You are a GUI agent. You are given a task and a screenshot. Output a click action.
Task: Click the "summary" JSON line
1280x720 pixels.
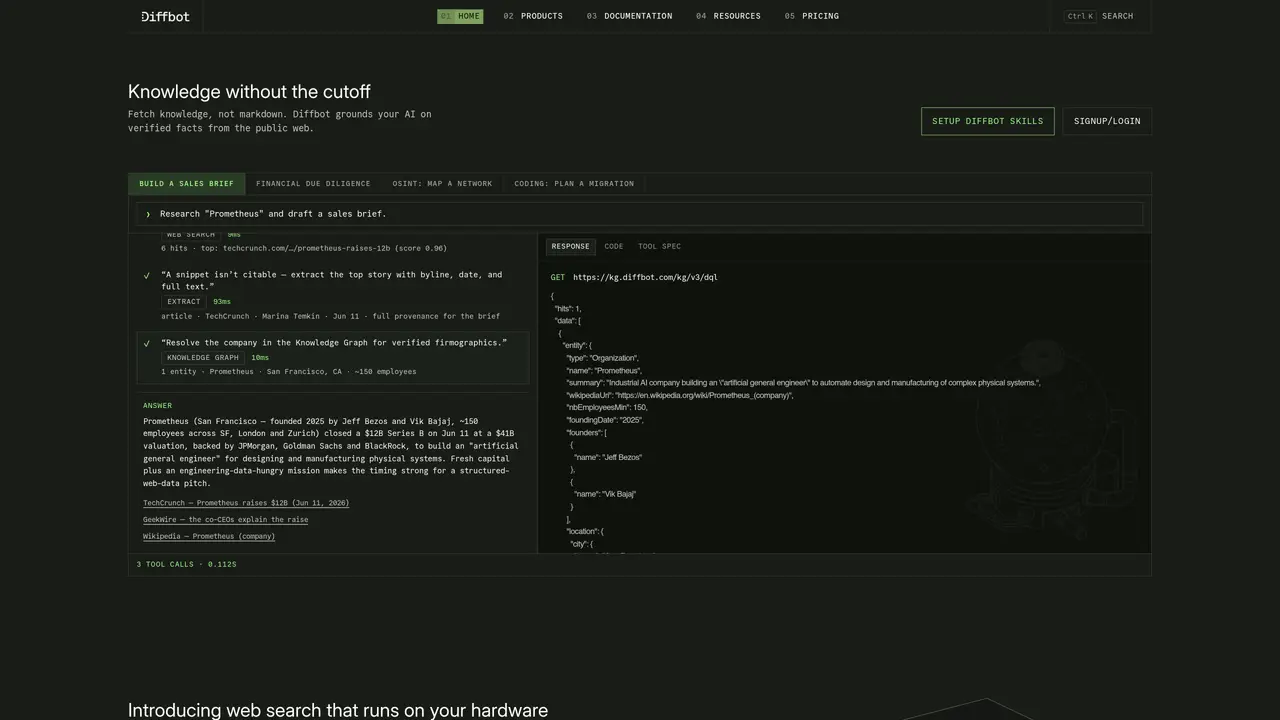click(x=803, y=383)
